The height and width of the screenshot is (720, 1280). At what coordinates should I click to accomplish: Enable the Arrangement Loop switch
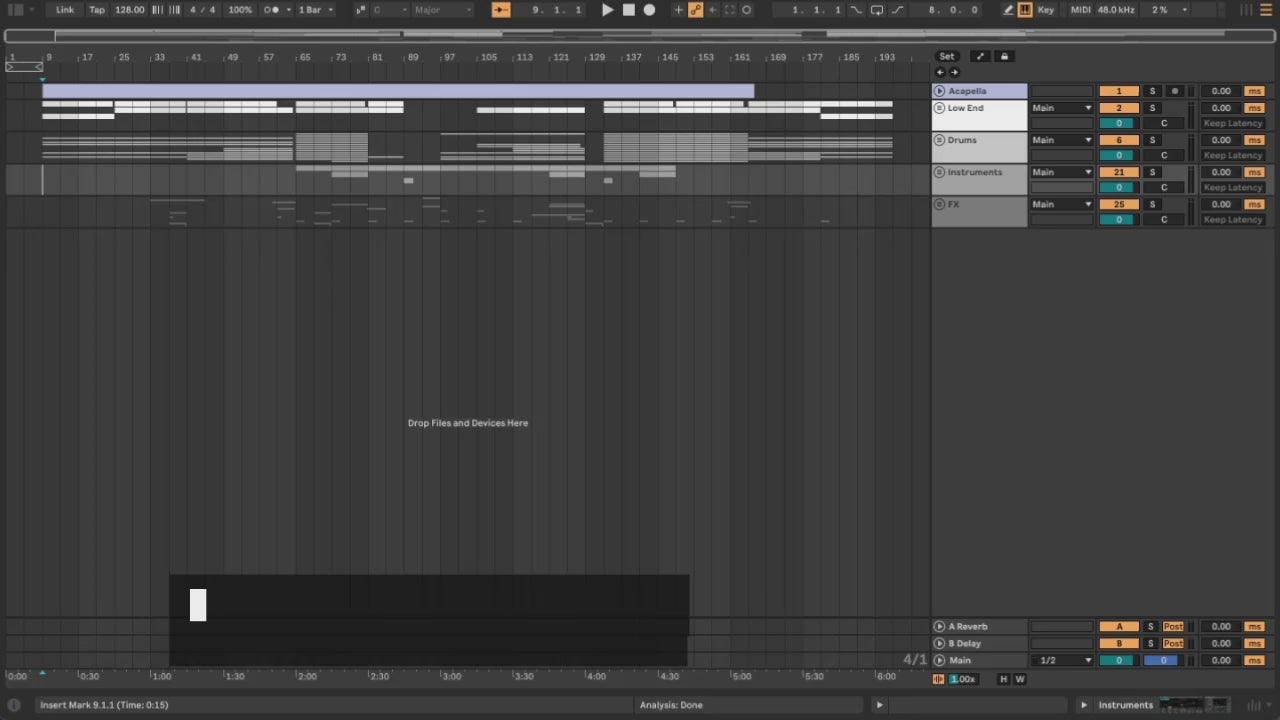point(876,10)
